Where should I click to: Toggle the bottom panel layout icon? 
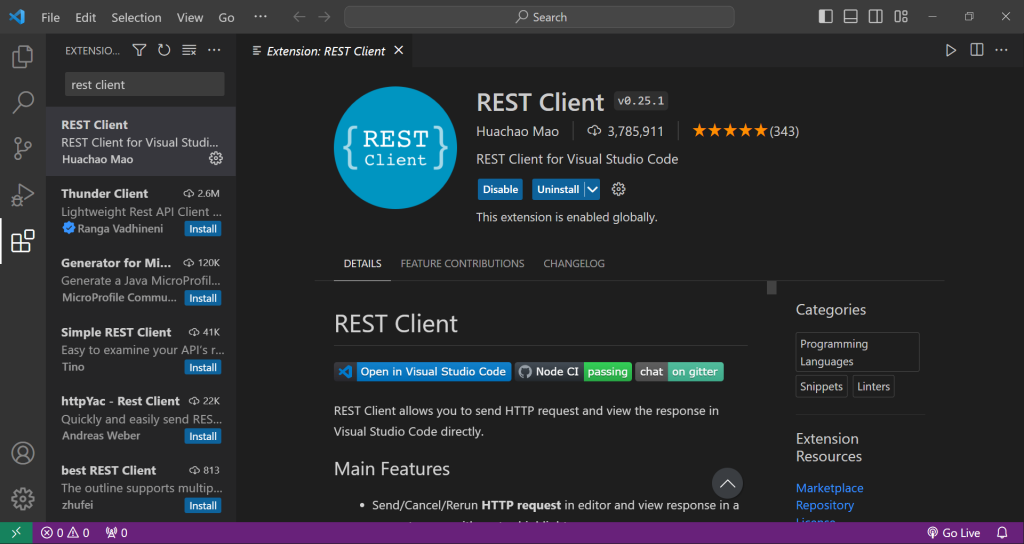(850, 17)
